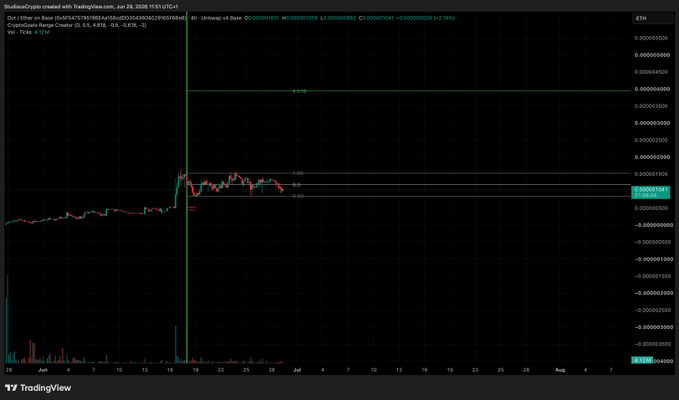Click the 4.12 M volume value in the legend
This screenshot has height=400, width=679.
(42, 32)
